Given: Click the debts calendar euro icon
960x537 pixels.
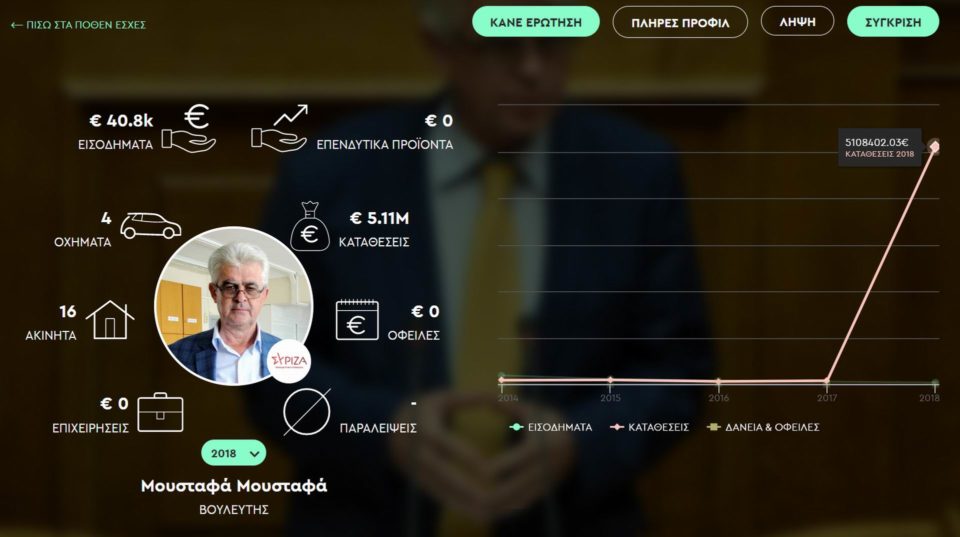Looking at the screenshot, I should point(357,320).
